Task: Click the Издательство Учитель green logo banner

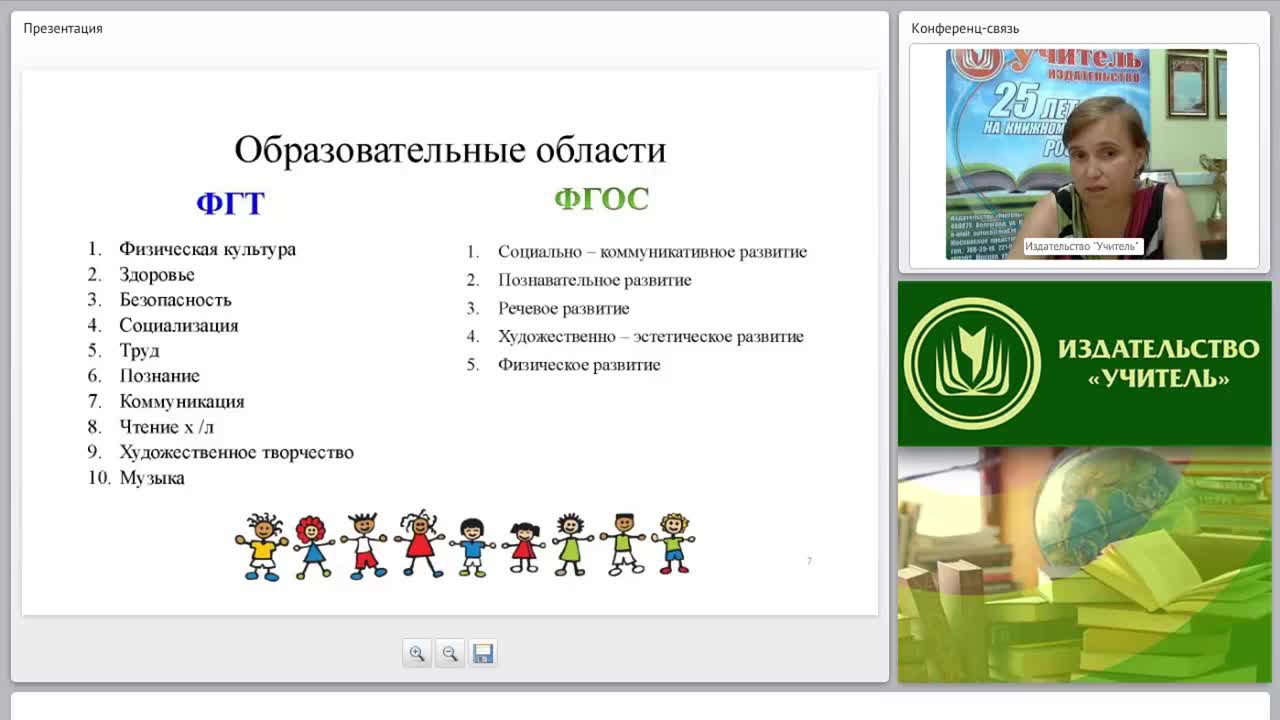Action: (x=1085, y=364)
